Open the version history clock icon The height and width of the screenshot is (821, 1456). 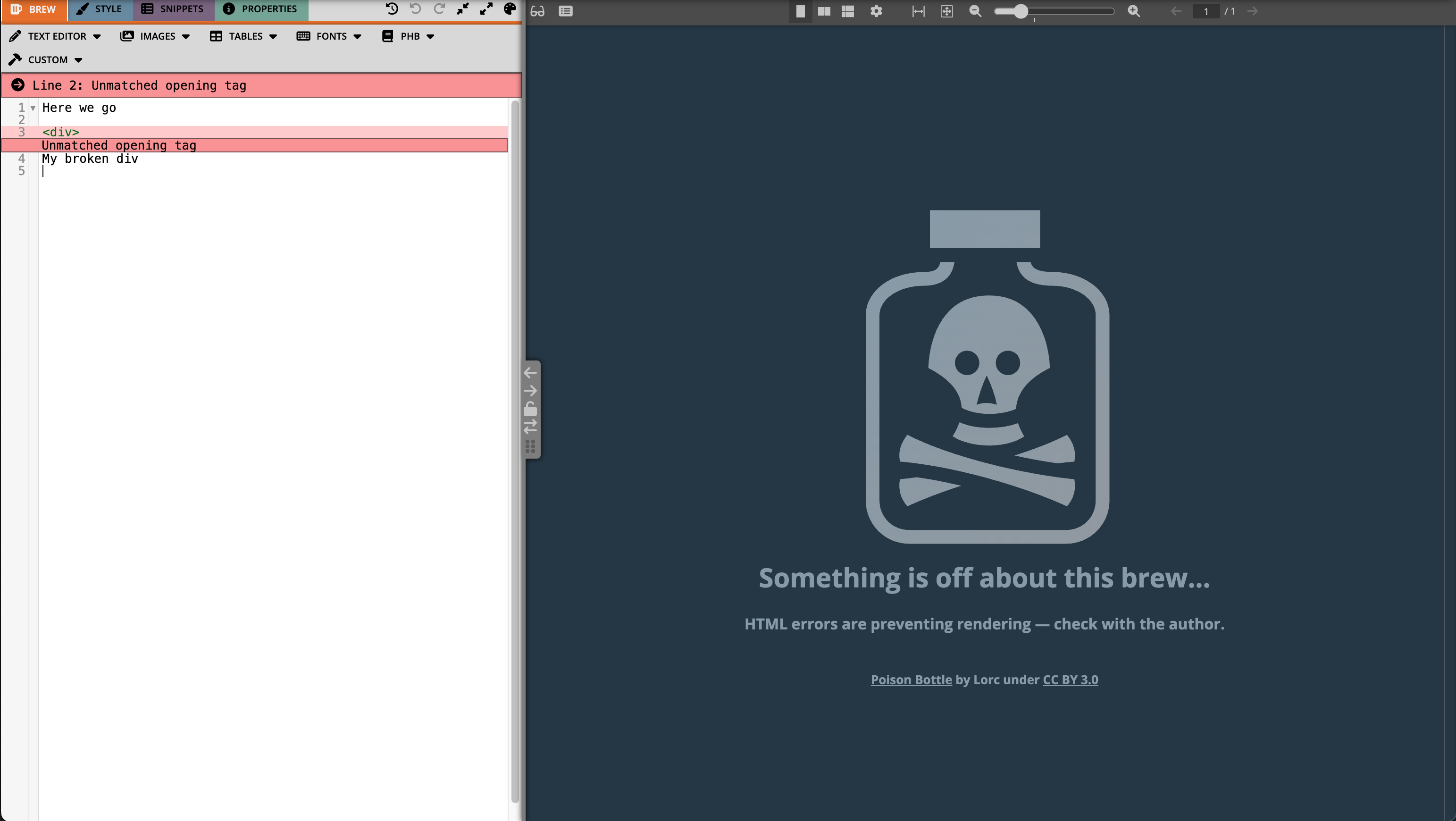(392, 9)
